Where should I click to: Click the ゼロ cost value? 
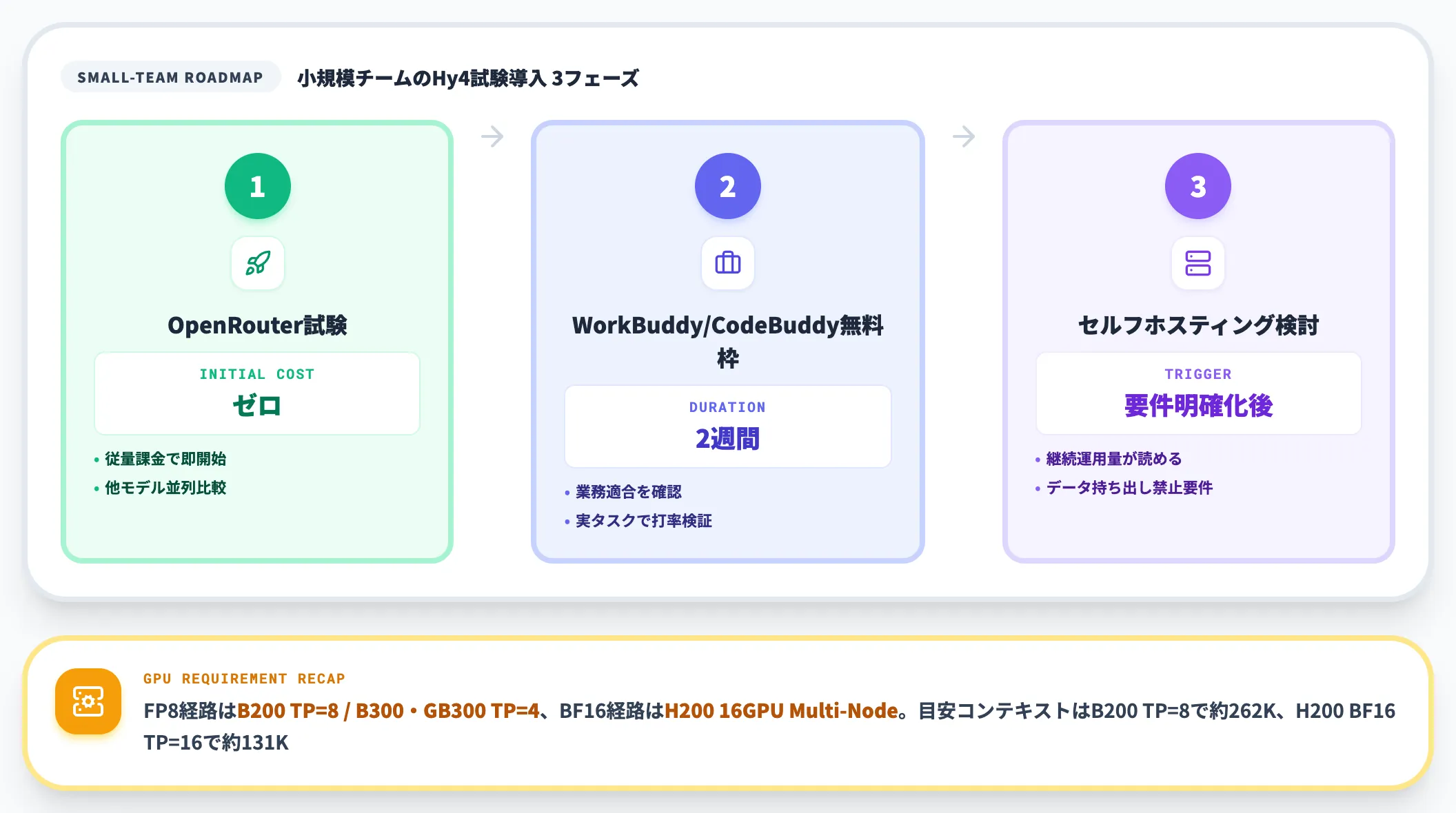pyautogui.click(x=257, y=405)
